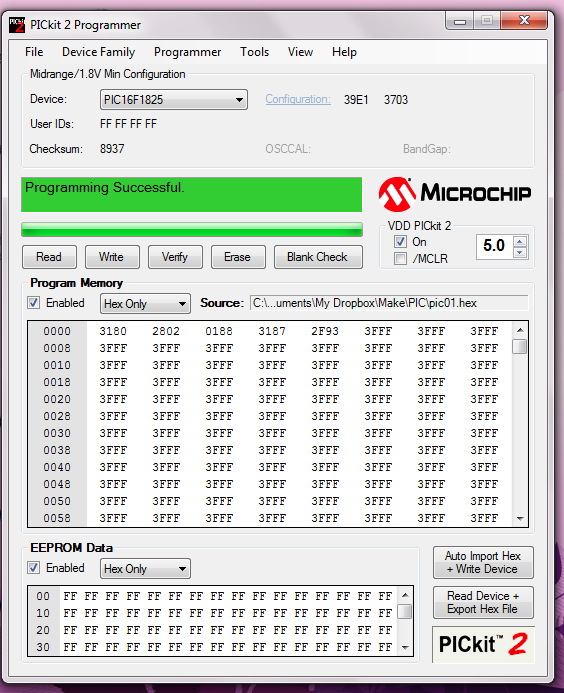Click Auto Import Hex + Write Device
The image size is (564, 693).
pos(483,563)
